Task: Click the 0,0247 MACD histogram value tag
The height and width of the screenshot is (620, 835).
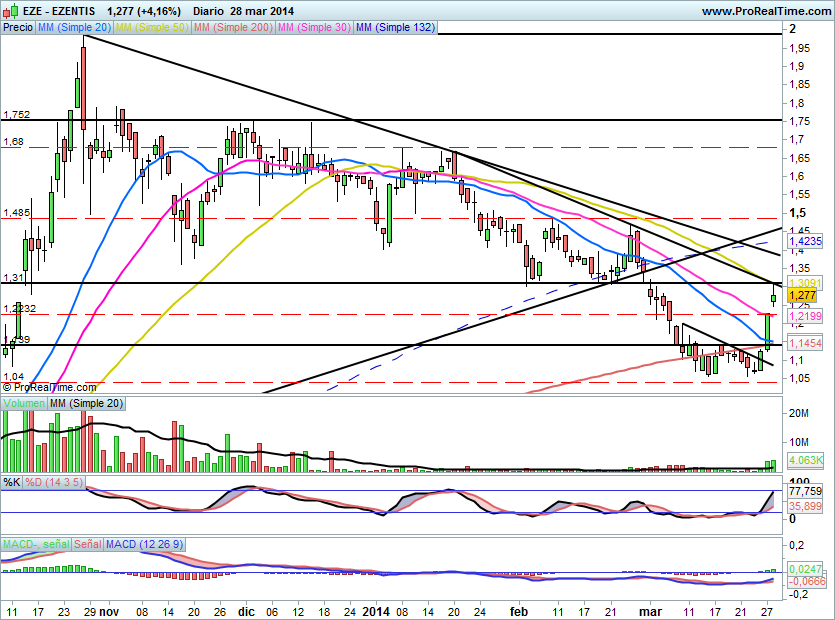Action: click(x=805, y=569)
